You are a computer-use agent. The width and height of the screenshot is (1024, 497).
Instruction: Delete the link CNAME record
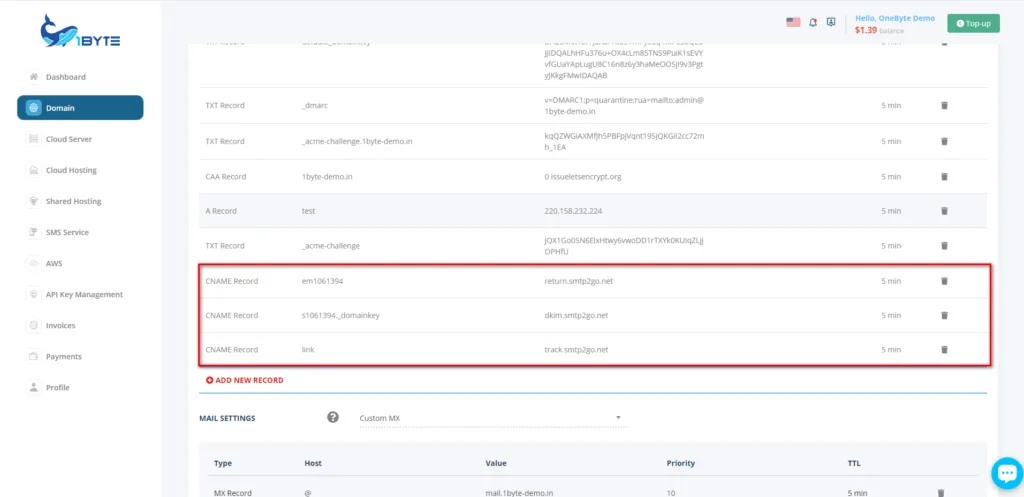pyautogui.click(x=944, y=350)
